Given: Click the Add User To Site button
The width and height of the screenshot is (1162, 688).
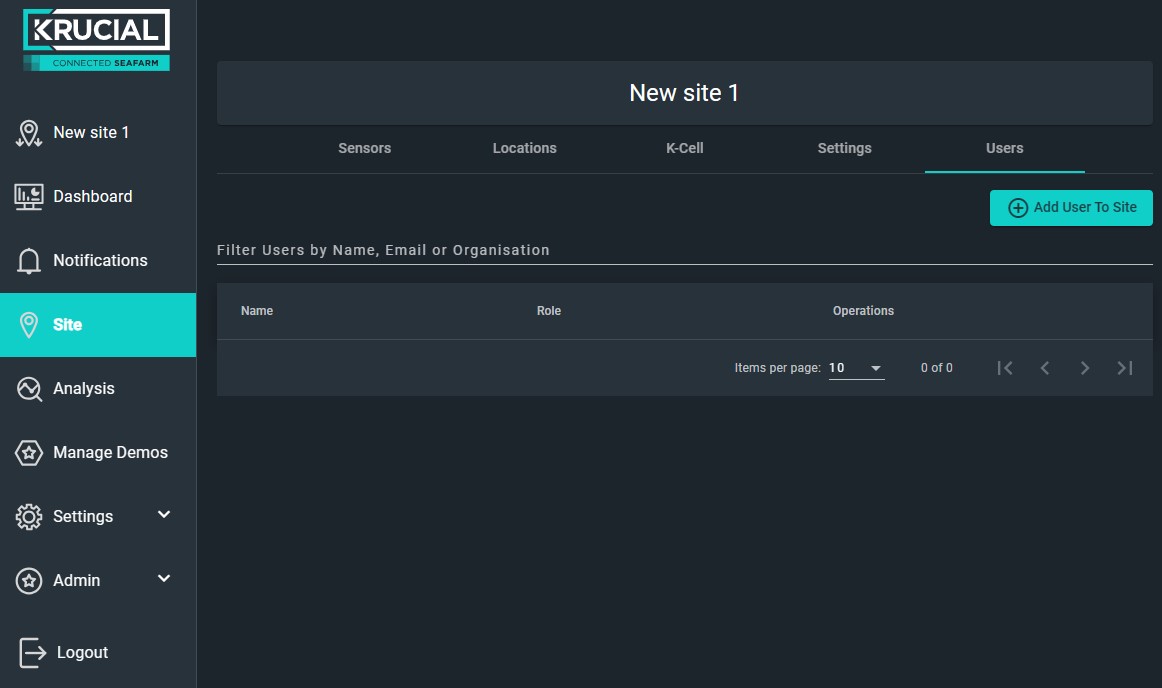Looking at the screenshot, I should click(1071, 208).
